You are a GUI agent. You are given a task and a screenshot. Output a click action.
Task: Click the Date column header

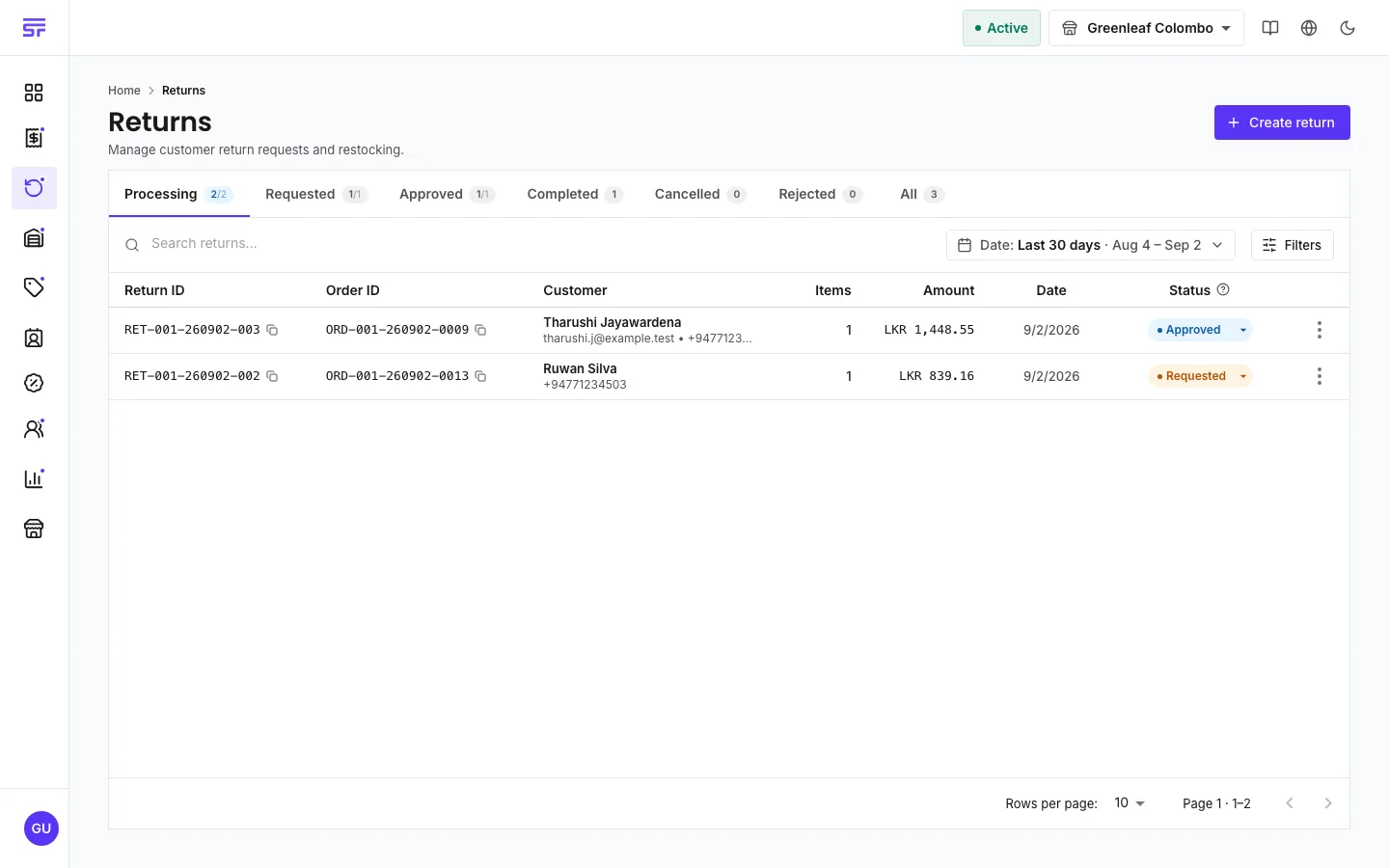pos(1051,290)
